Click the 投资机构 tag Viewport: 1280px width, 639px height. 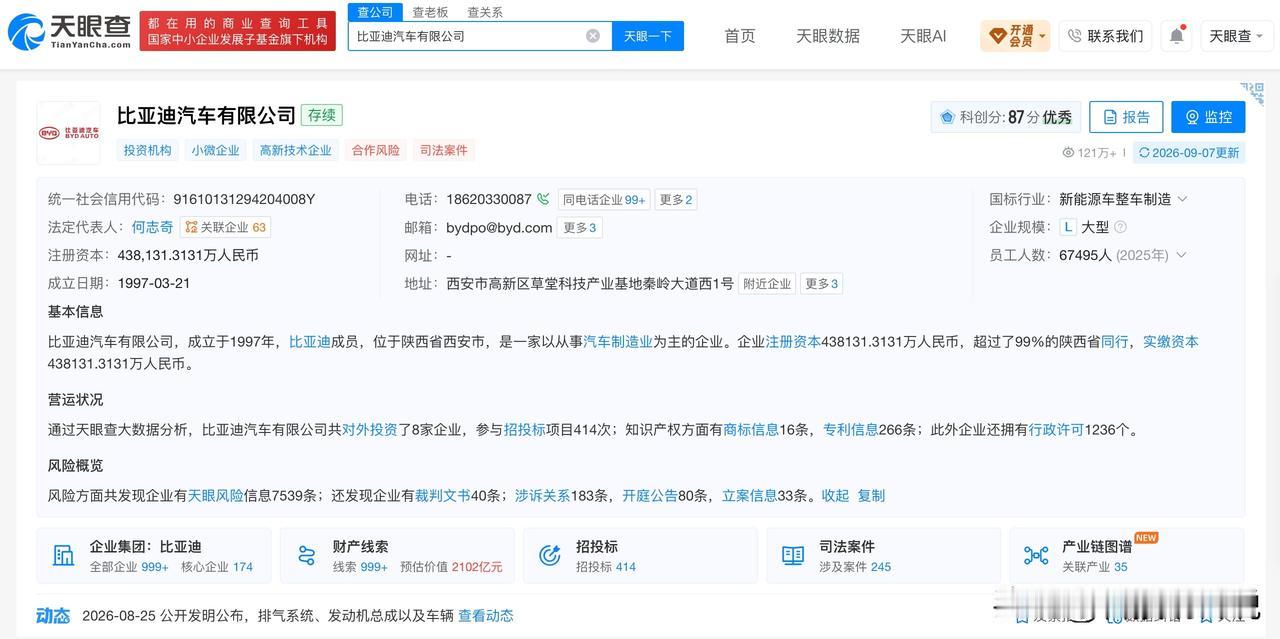click(148, 150)
